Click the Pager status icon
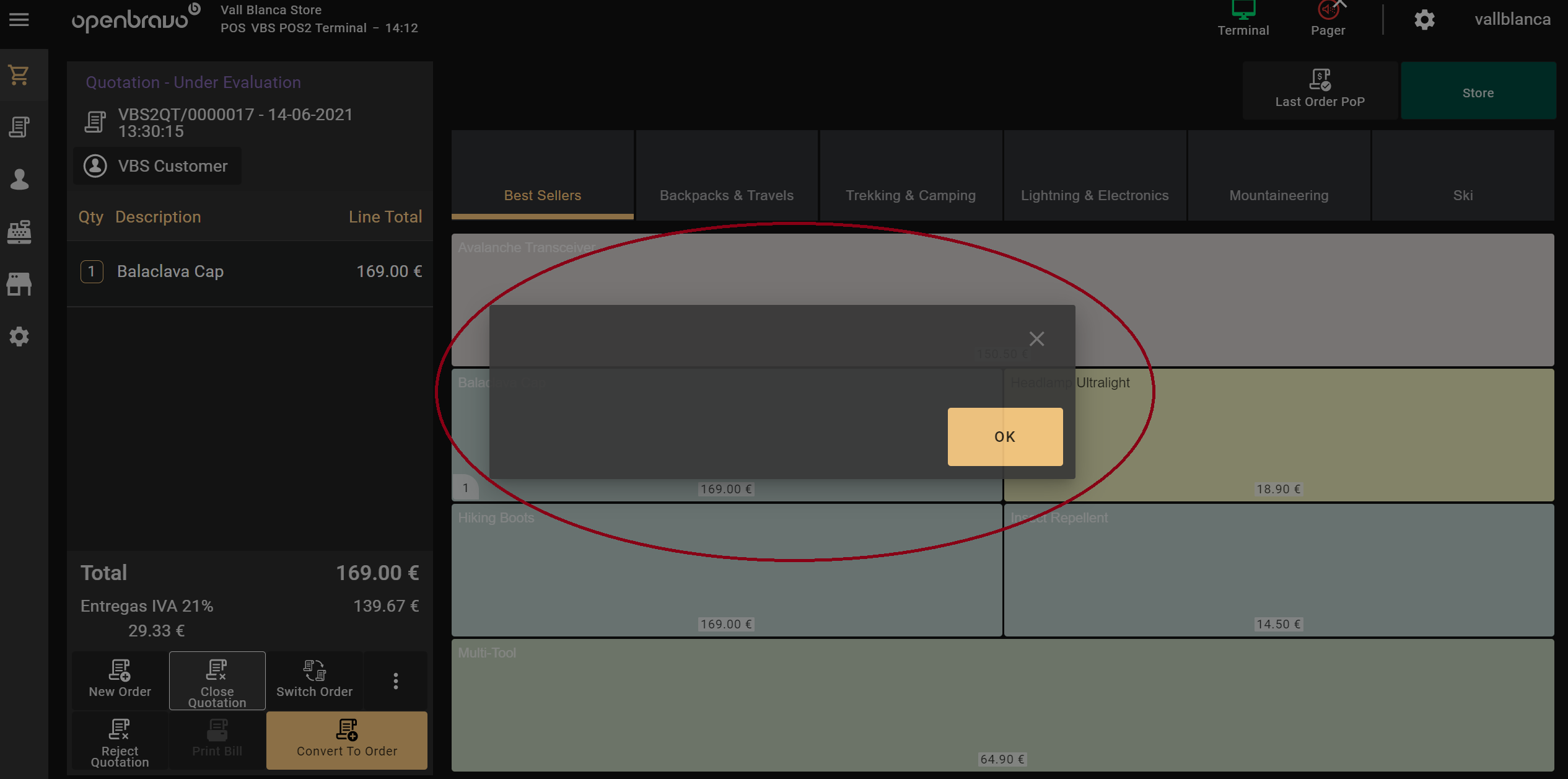This screenshot has width=1568, height=779. (x=1328, y=19)
